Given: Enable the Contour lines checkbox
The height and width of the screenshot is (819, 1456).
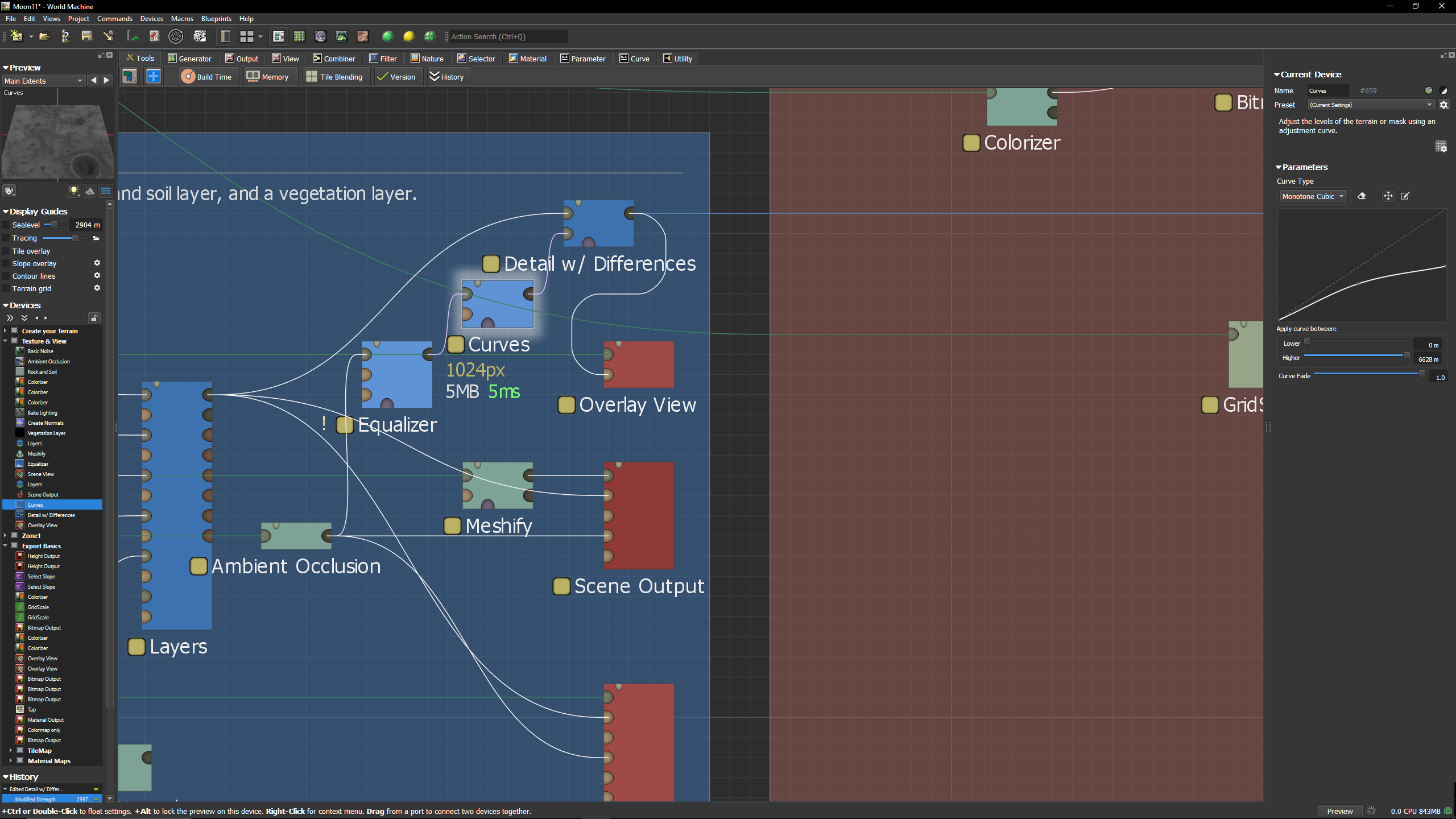Looking at the screenshot, I should click(x=6, y=276).
